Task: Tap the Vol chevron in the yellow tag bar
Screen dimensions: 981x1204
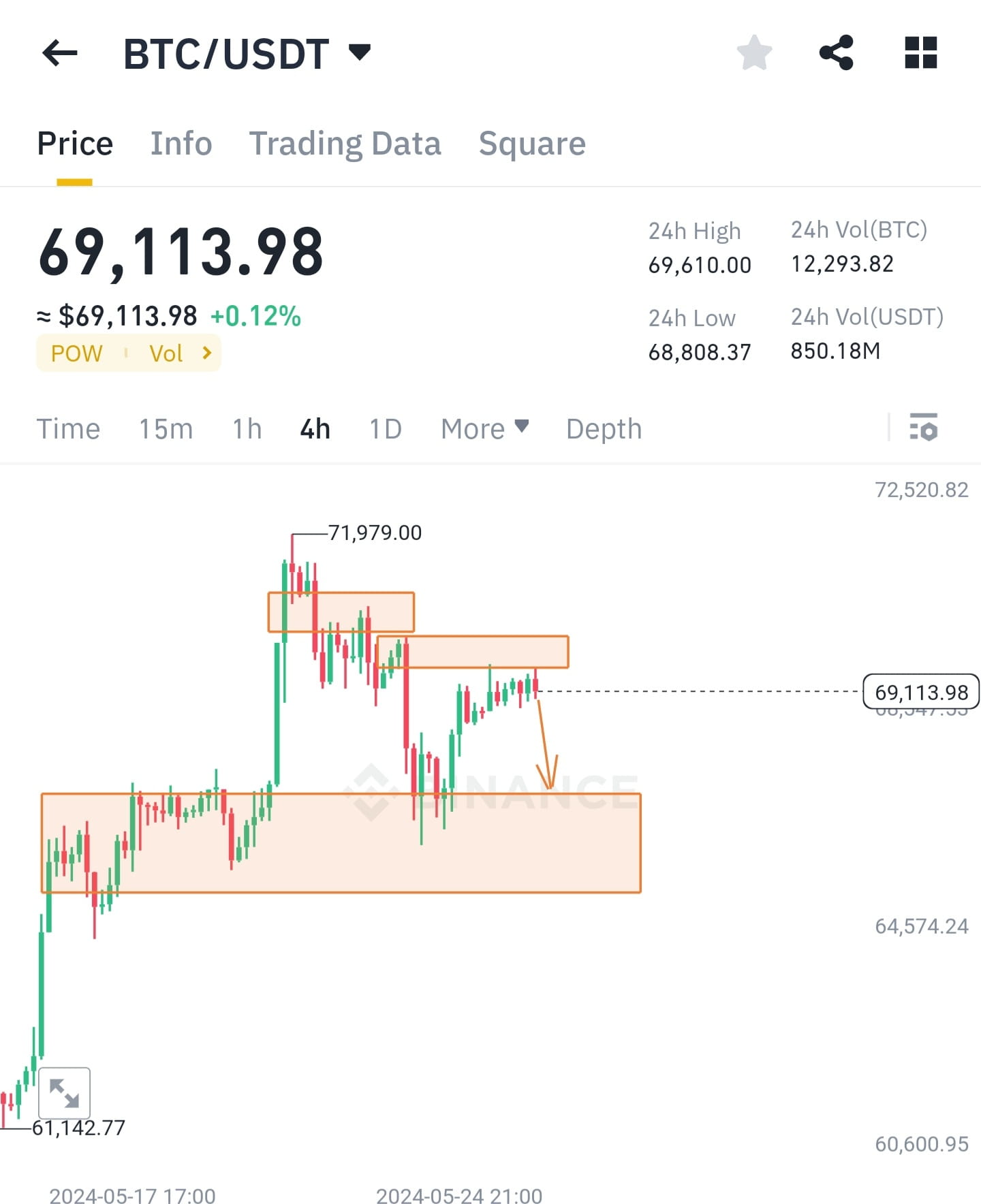Action: pos(206,353)
